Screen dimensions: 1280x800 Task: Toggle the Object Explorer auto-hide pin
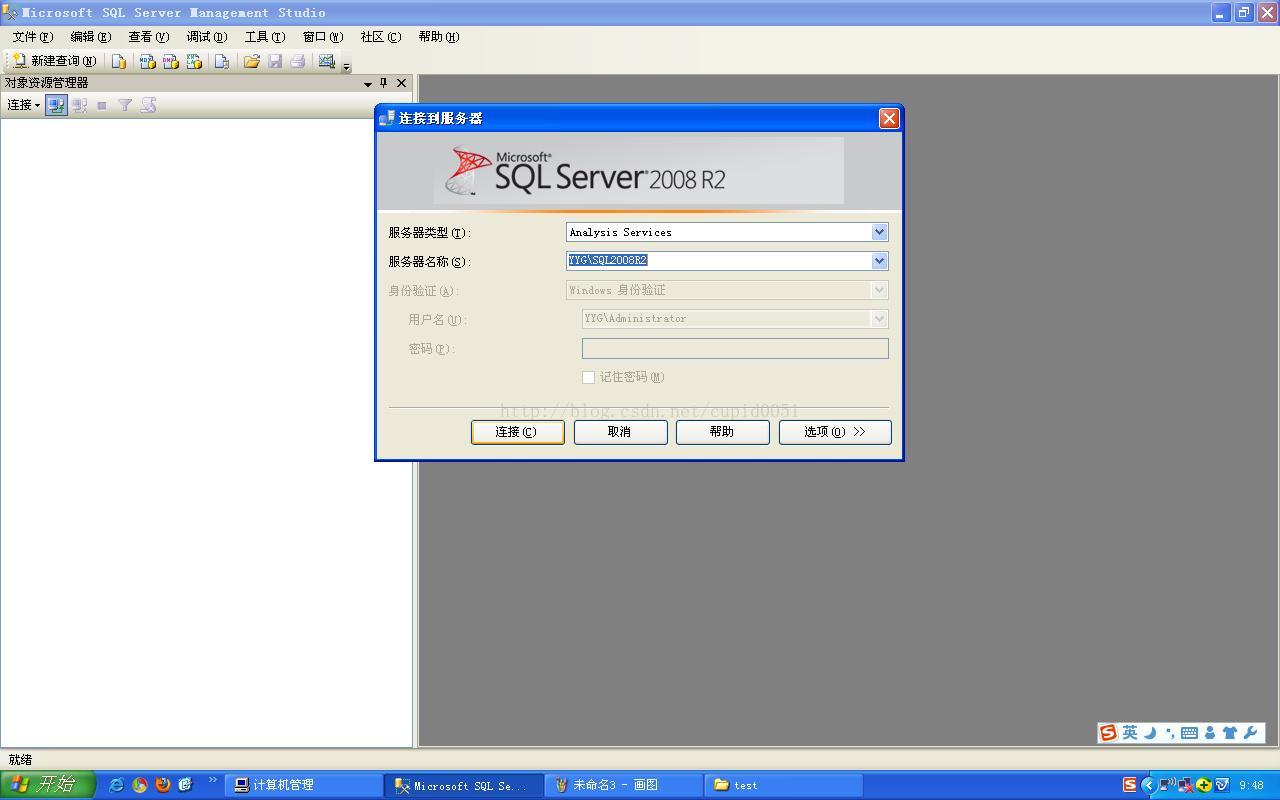383,83
